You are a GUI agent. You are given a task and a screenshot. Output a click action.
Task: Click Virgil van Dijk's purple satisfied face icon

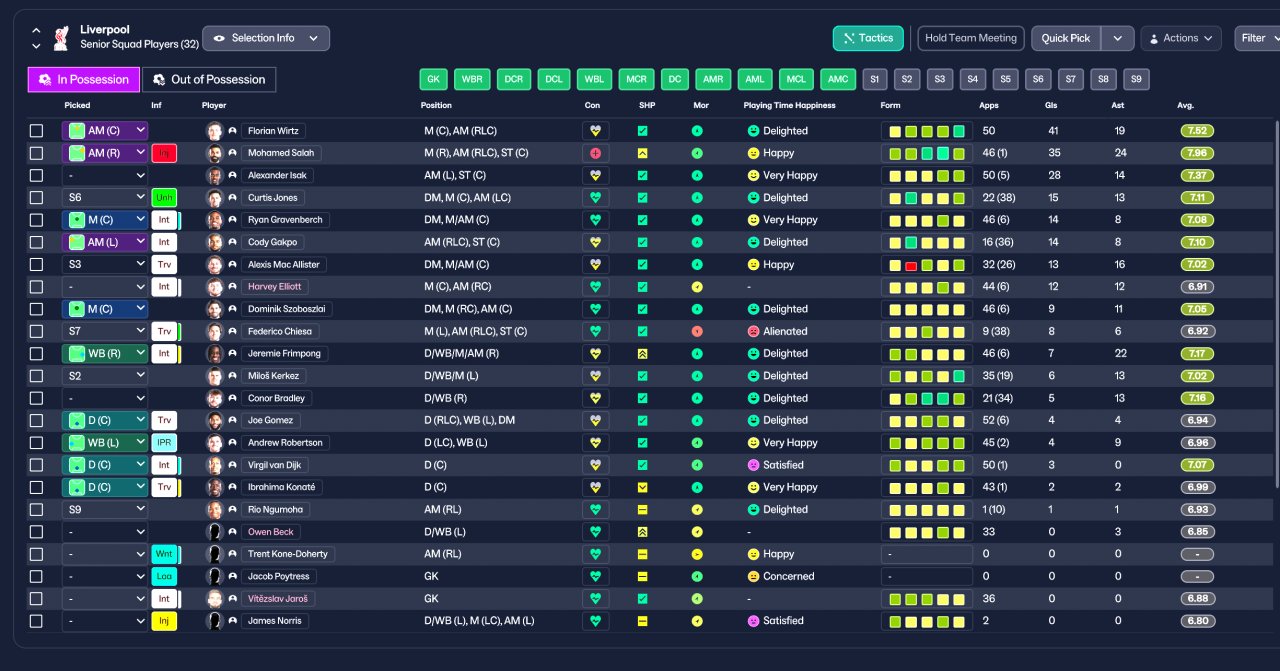point(753,465)
